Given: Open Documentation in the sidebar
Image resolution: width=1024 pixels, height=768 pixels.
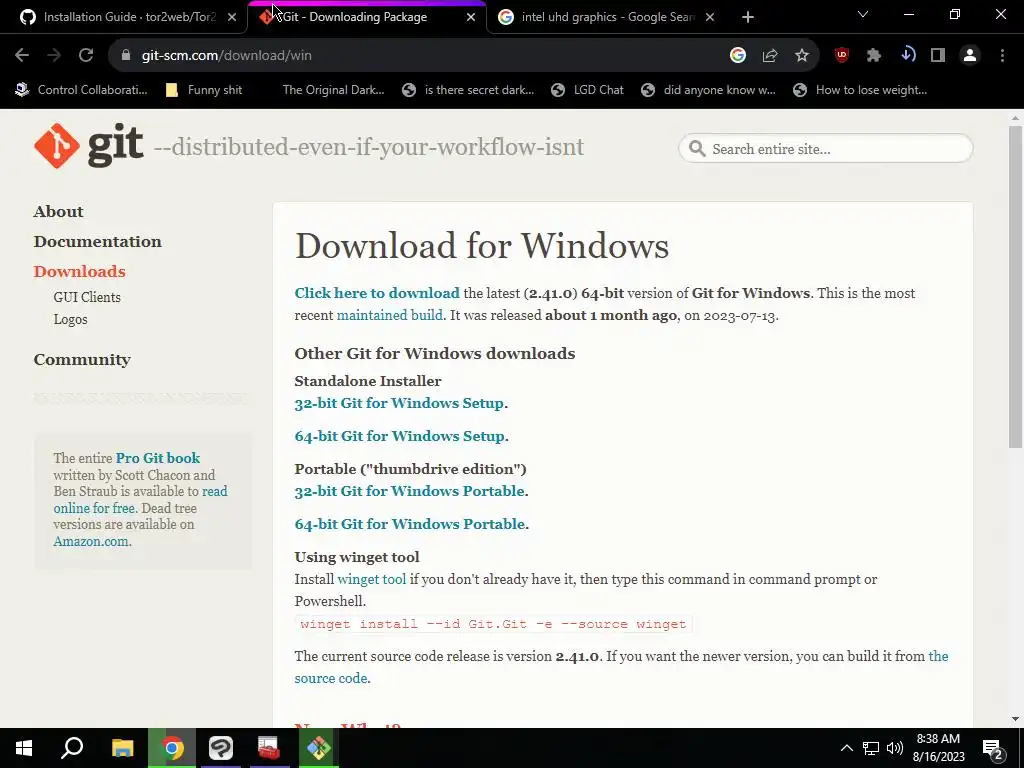Looking at the screenshot, I should [97, 242].
